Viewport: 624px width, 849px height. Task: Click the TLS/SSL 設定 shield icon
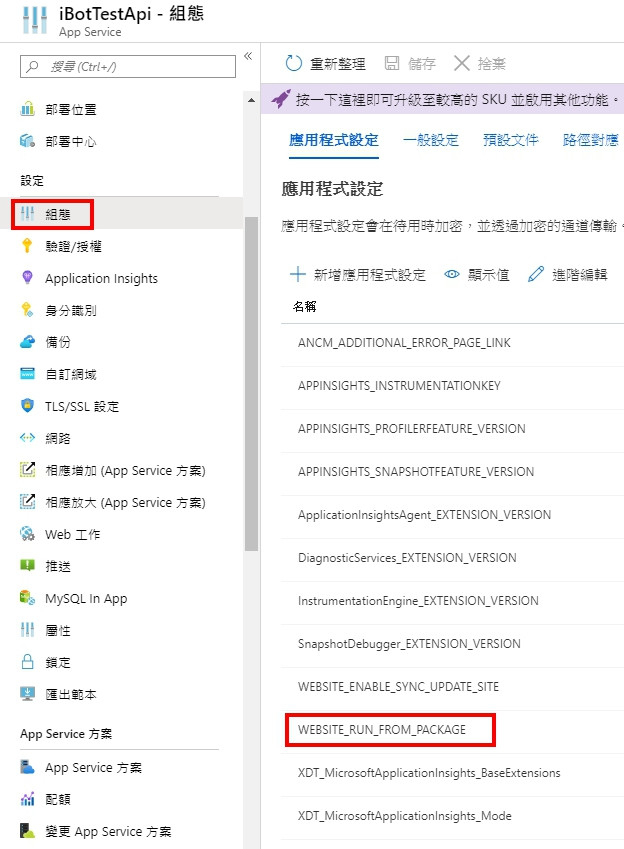click(27, 406)
